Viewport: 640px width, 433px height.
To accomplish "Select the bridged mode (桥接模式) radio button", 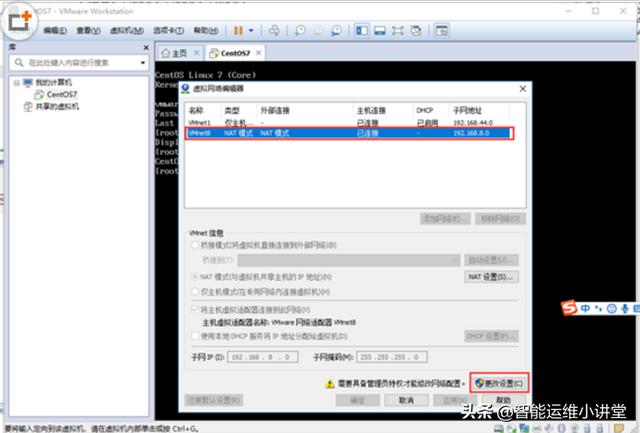I will pyautogui.click(x=195, y=245).
